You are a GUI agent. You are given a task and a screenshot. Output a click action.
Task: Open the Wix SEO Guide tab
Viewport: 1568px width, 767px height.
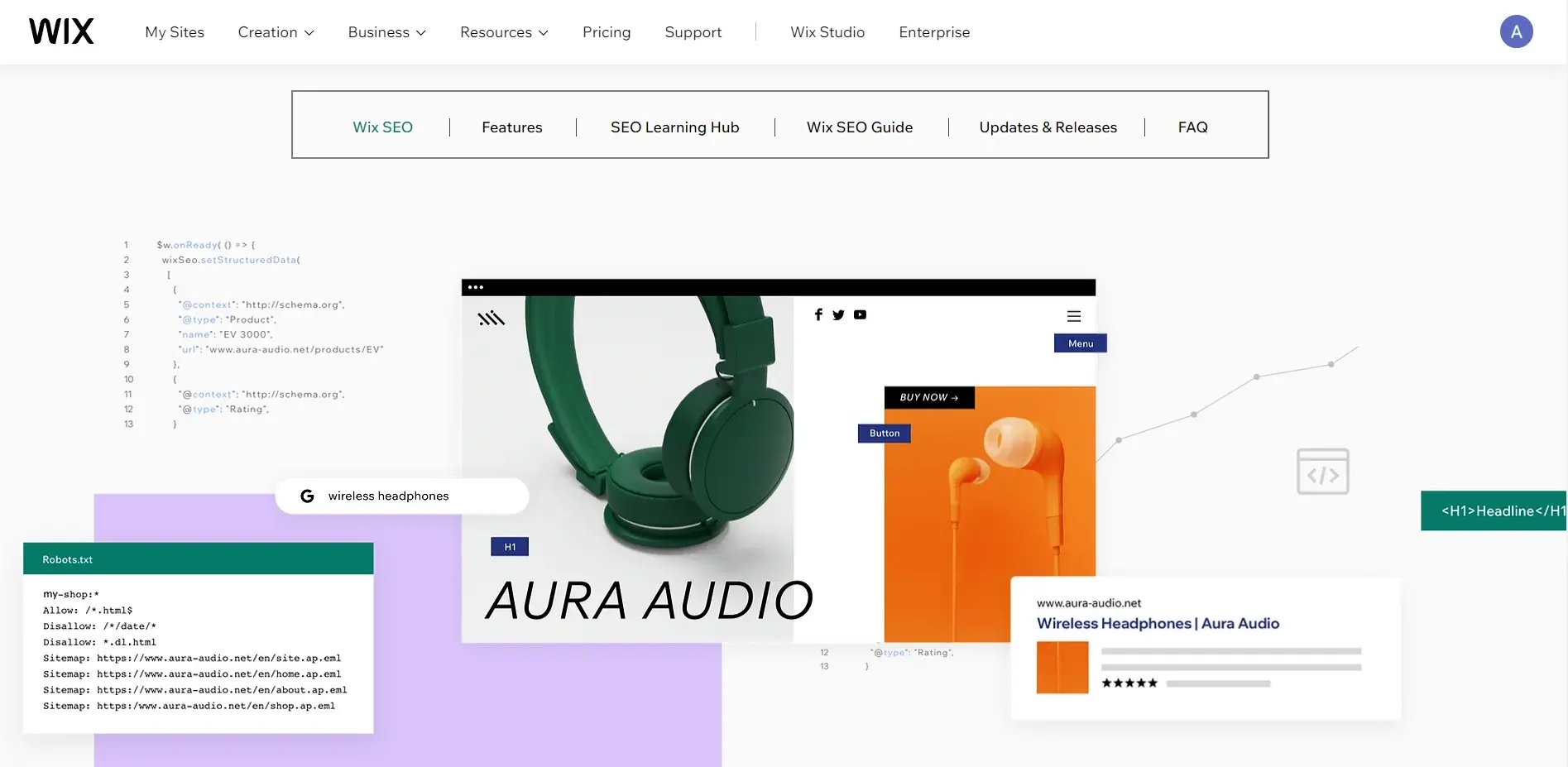coord(860,127)
